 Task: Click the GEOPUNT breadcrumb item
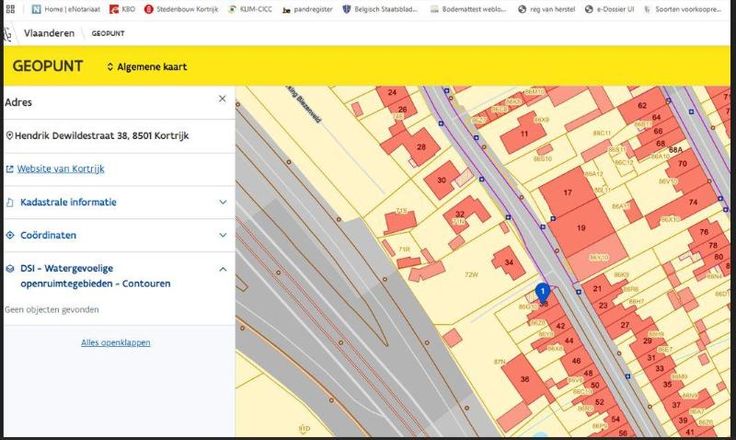pyautogui.click(x=108, y=33)
